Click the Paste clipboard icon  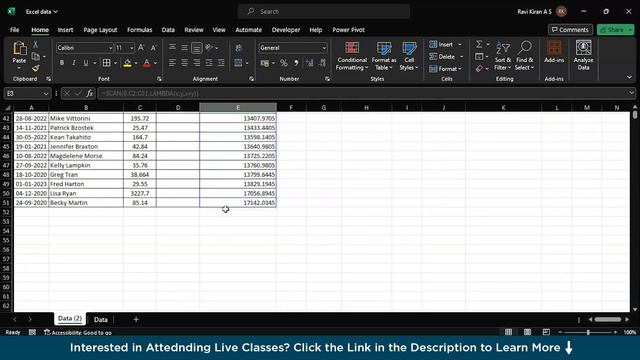coord(19,49)
